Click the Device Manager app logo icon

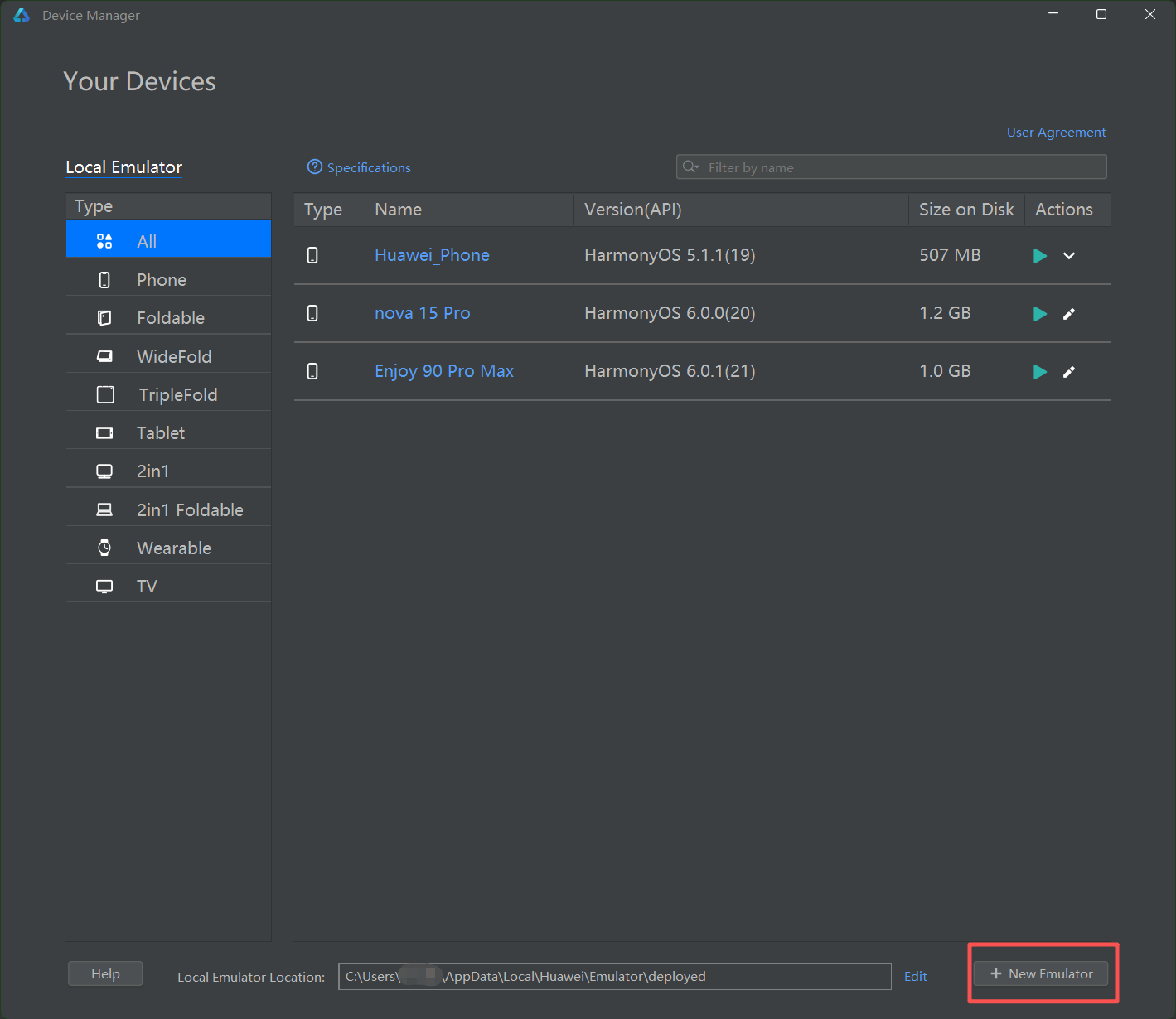click(x=22, y=15)
